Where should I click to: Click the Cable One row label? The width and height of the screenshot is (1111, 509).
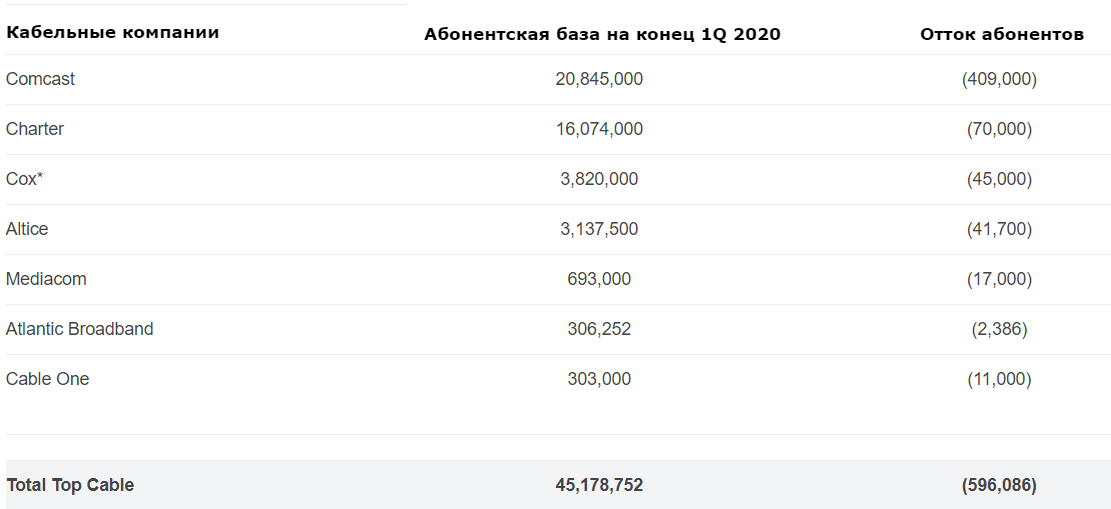(x=47, y=379)
